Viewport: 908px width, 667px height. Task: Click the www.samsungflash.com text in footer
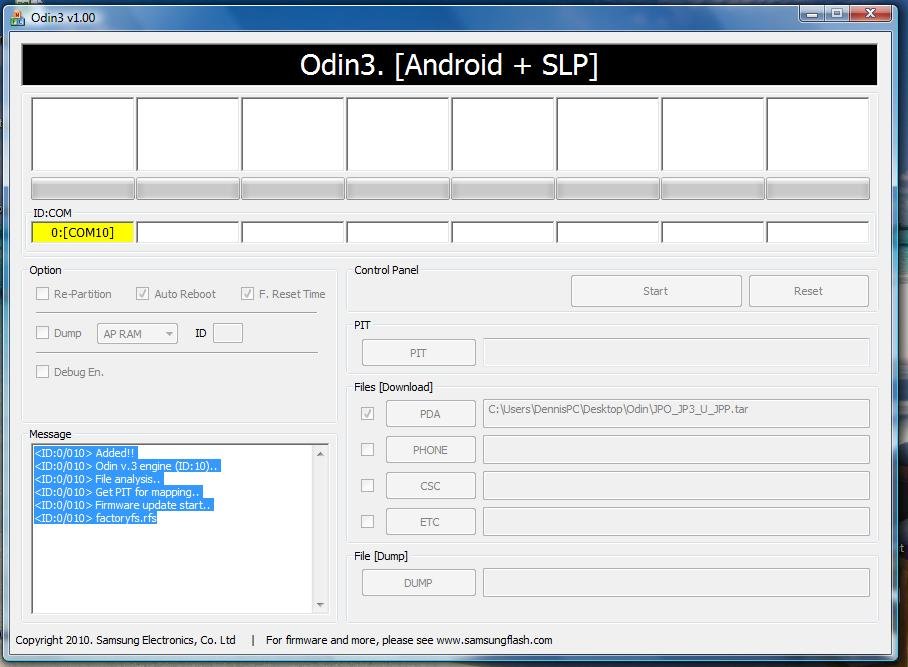494,640
